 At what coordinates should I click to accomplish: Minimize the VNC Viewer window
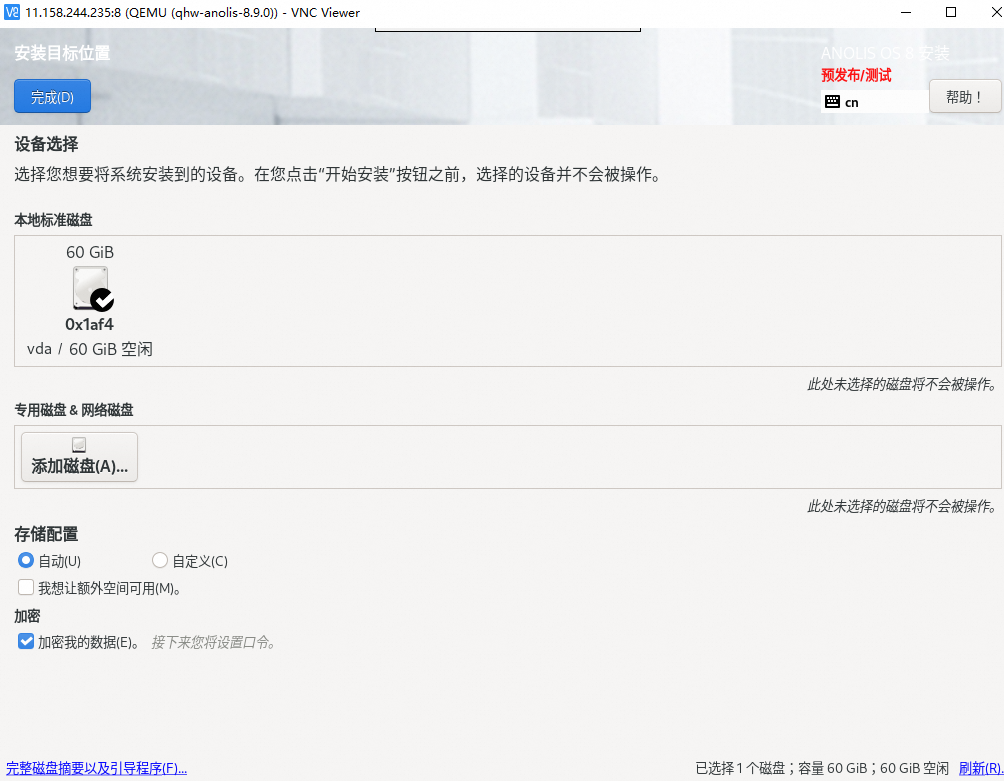point(904,12)
